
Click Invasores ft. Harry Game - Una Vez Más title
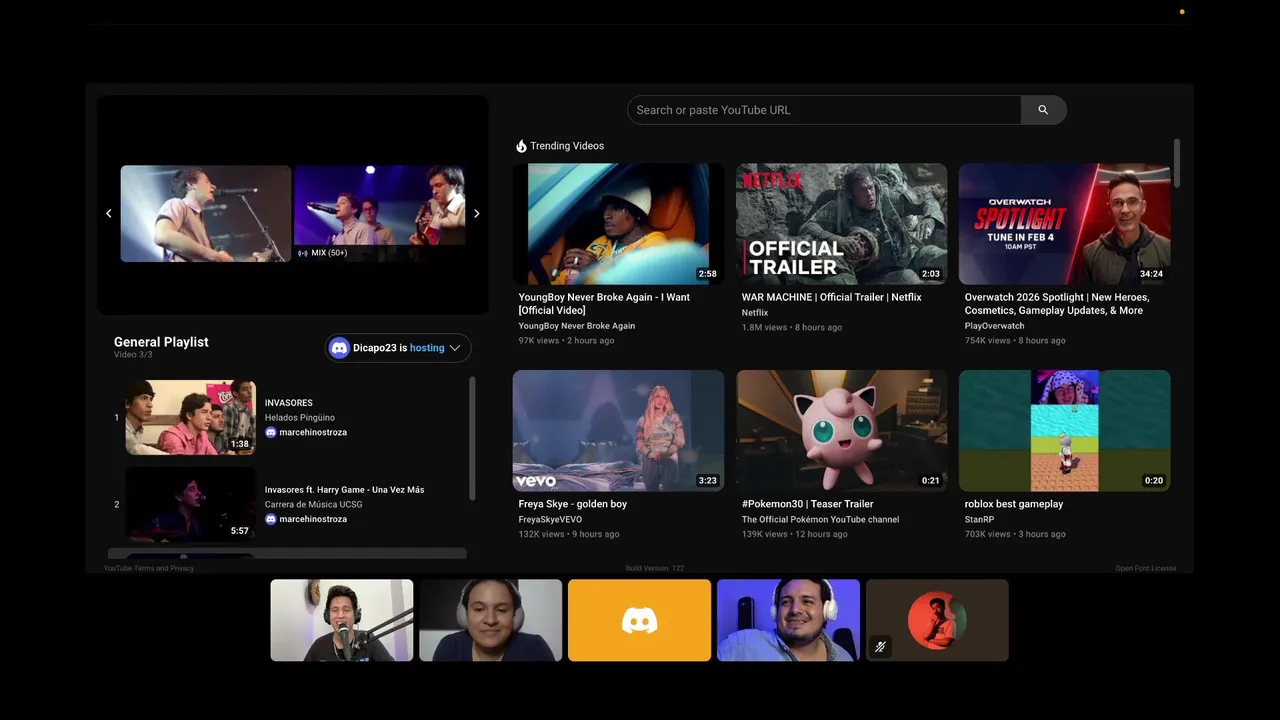[344, 490]
